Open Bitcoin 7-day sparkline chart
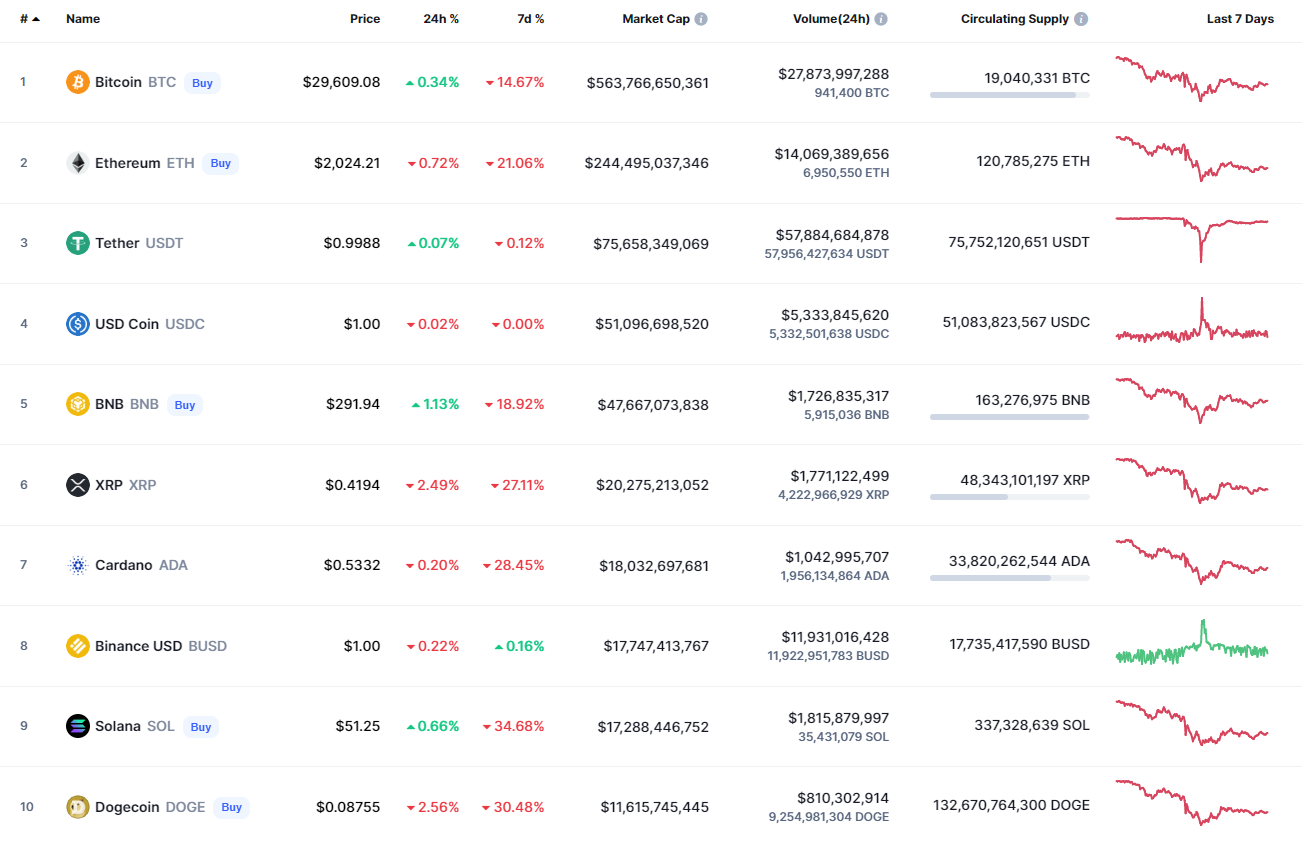 coord(1192,79)
